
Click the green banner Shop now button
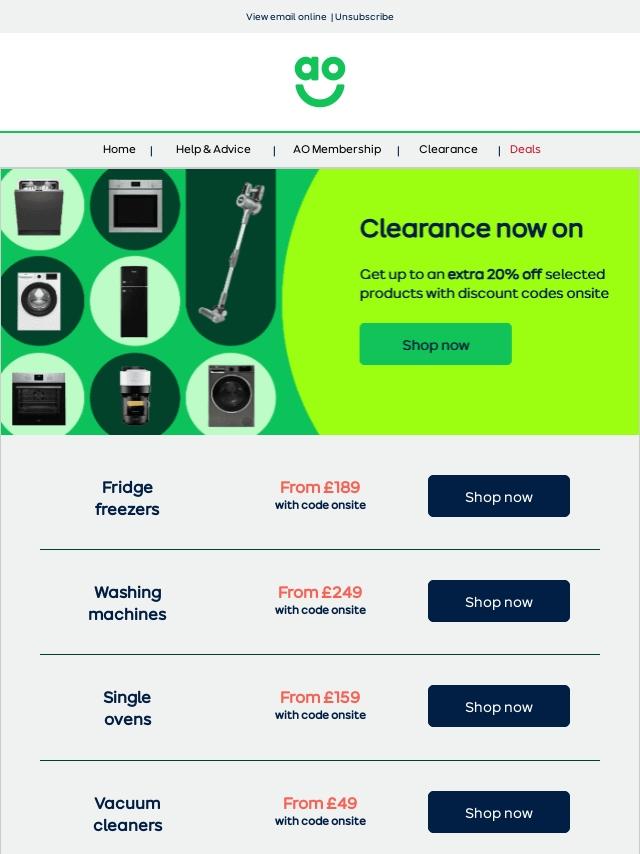(x=435, y=344)
